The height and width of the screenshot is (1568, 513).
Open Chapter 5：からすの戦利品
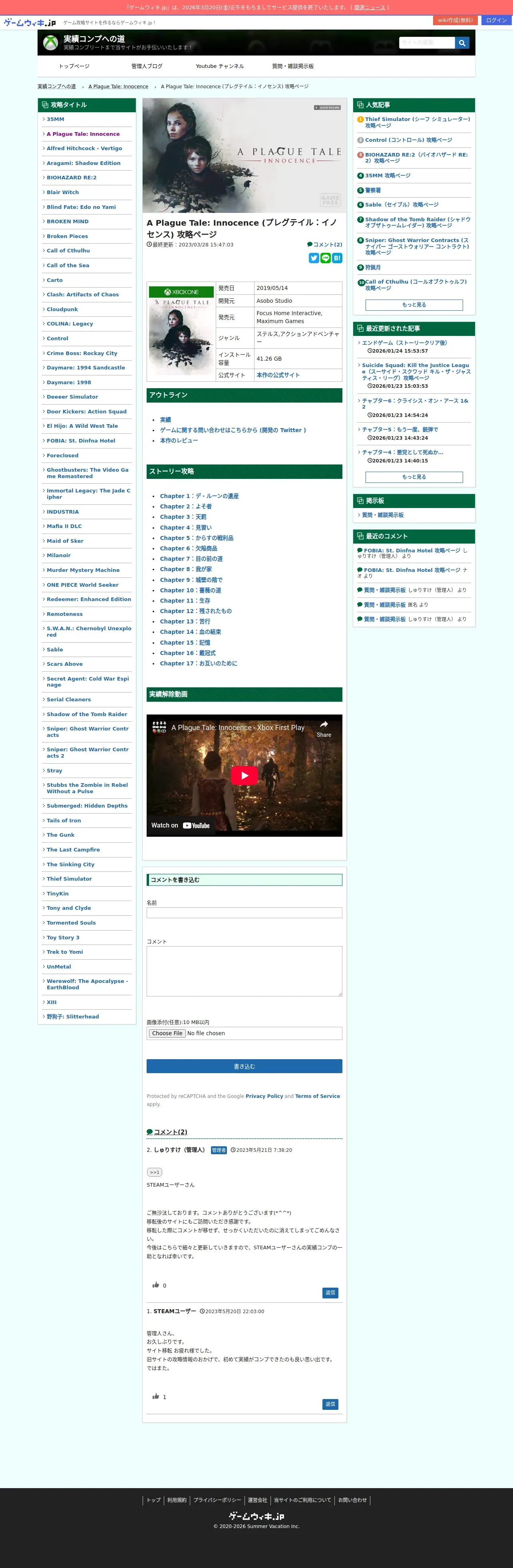click(196, 538)
